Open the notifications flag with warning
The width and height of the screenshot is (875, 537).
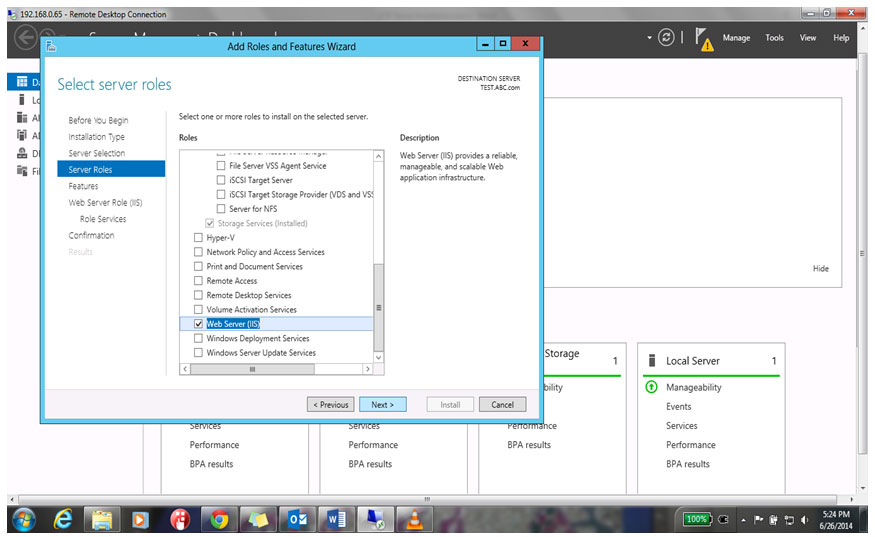704,39
